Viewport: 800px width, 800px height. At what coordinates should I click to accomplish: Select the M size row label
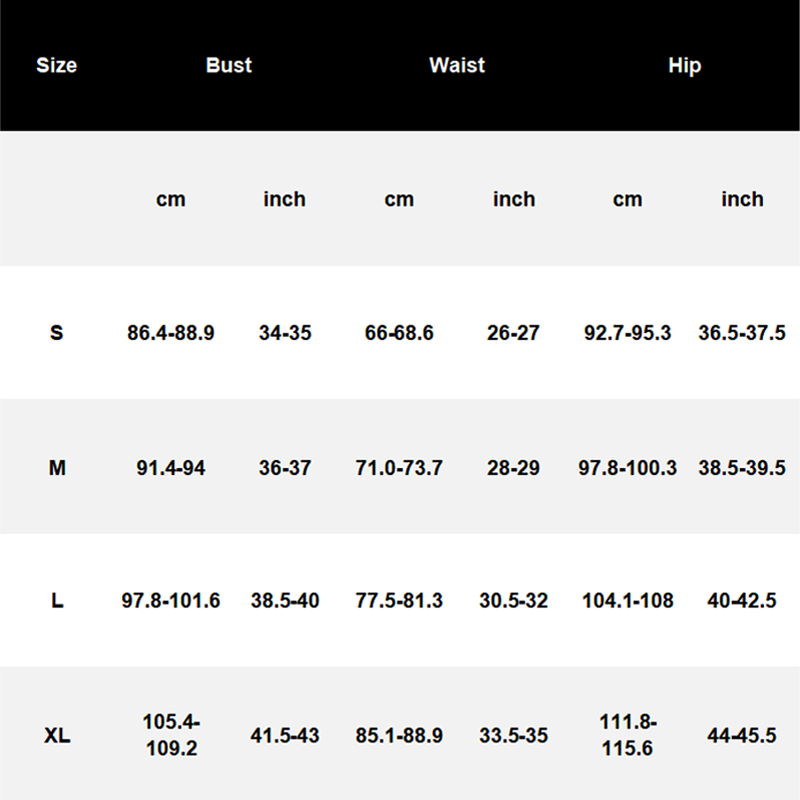click(x=57, y=467)
